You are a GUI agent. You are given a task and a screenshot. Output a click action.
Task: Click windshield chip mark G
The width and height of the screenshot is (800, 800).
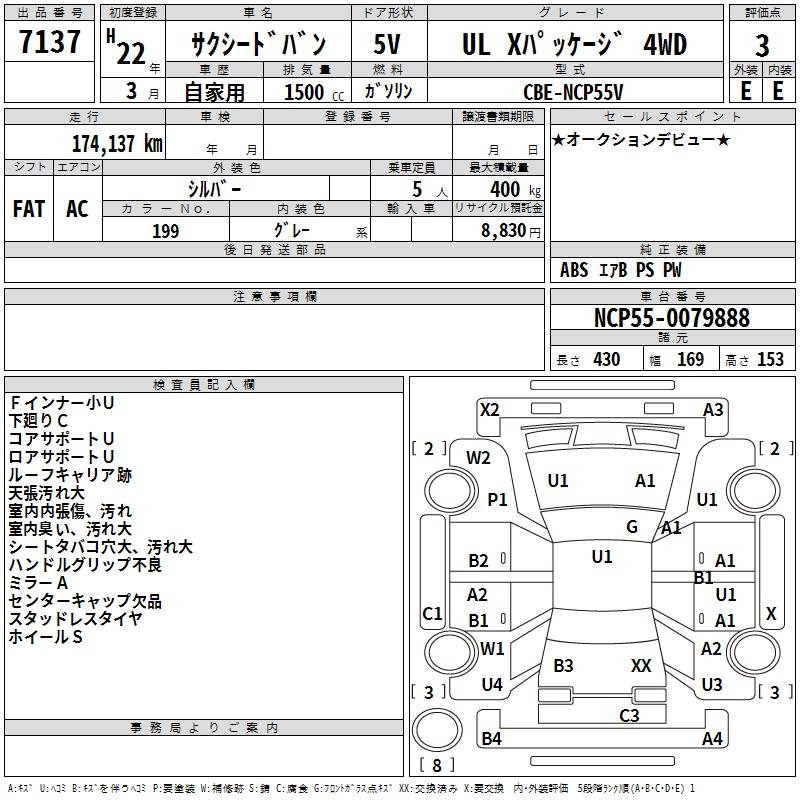(632, 527)
